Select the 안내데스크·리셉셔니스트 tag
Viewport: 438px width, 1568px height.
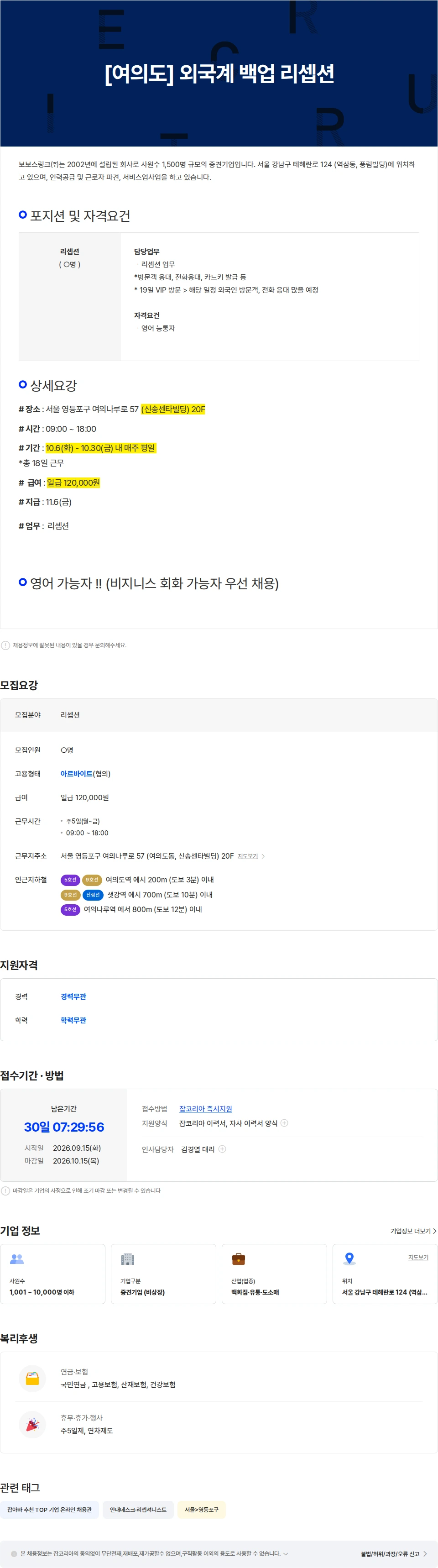(x=138, y=1510)
